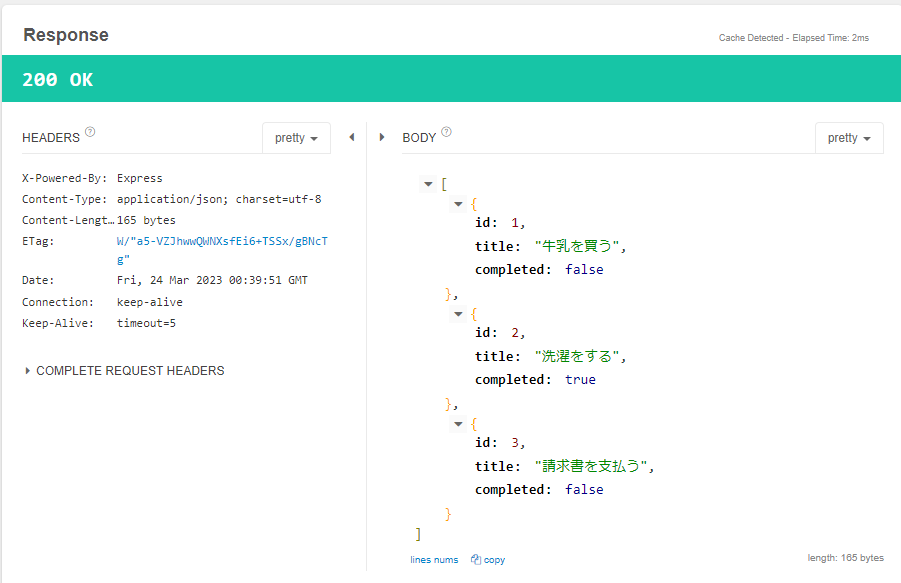Click the lines nums link
This screenshot has width=901, height=583.
tap(434, 559)
